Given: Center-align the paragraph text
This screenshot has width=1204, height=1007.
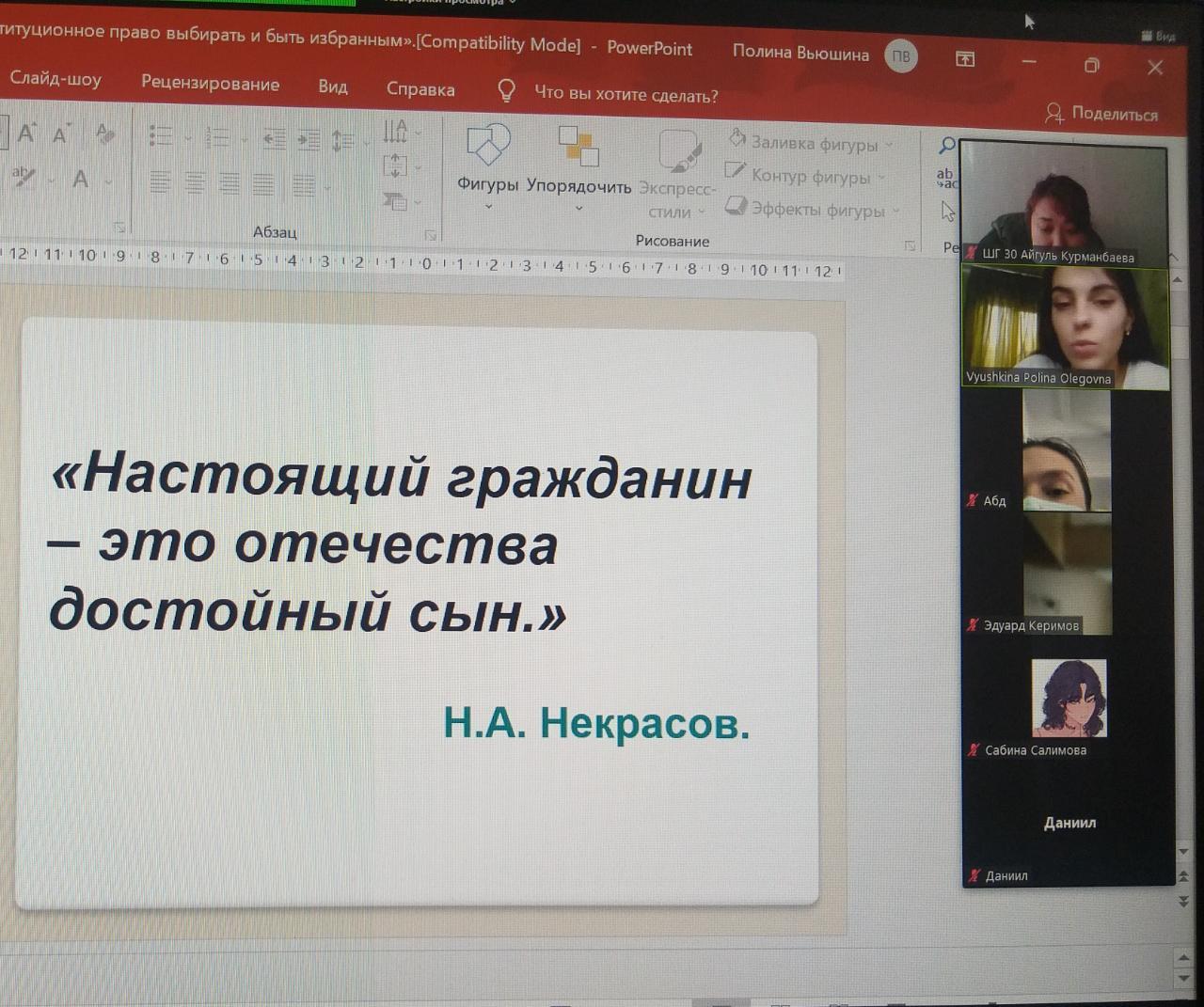Looking at the screenshot, I should [x=195, y=182].
